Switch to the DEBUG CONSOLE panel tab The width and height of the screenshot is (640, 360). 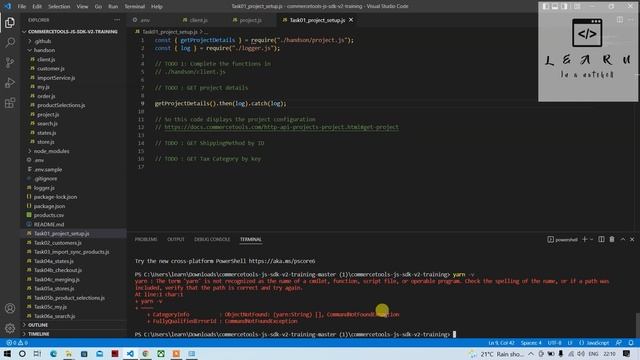point(212,239)
